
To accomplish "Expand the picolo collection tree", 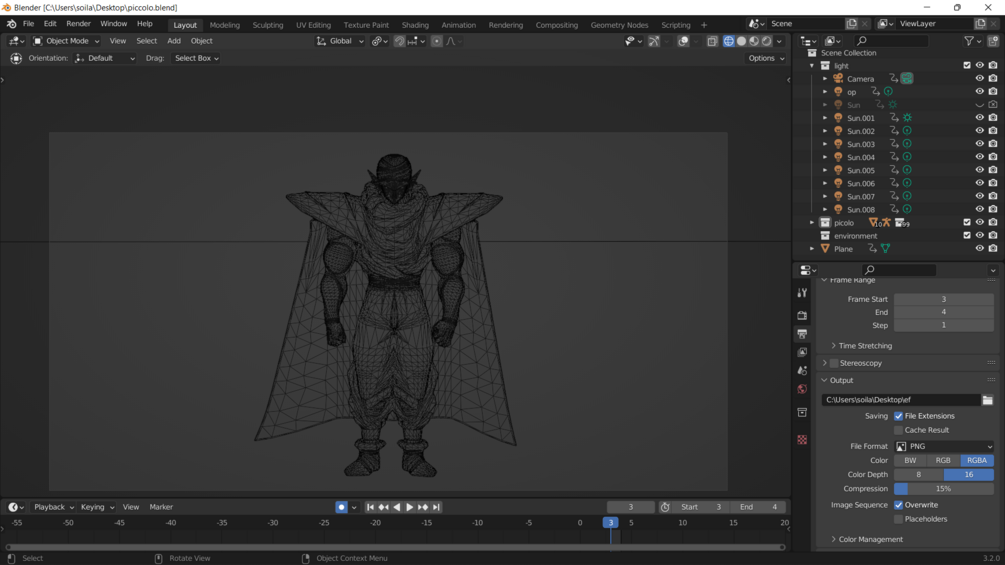I will click(811, 222).
